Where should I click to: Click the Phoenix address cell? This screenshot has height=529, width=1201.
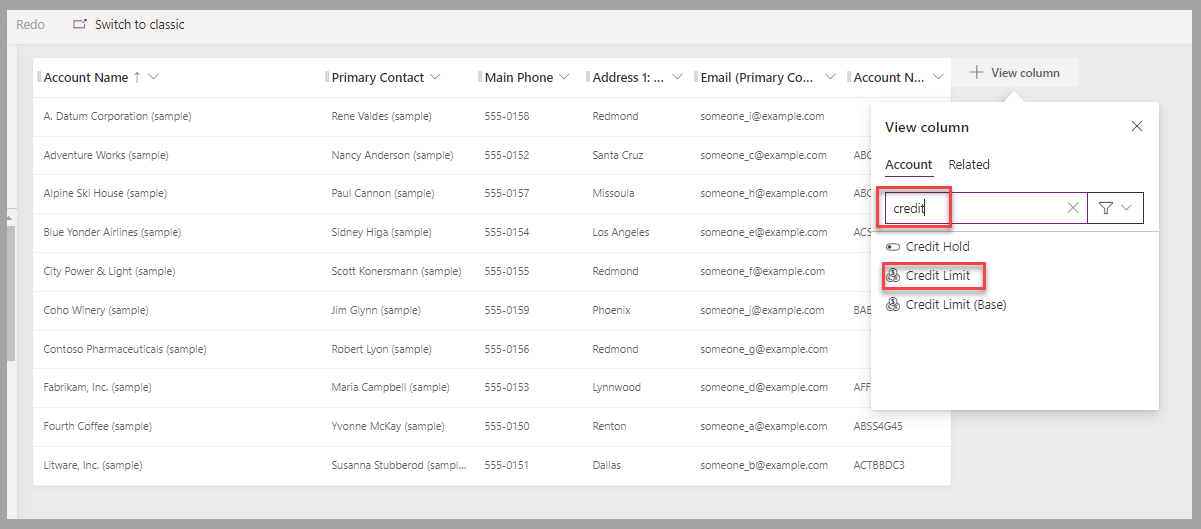click(x=611, y=310)
